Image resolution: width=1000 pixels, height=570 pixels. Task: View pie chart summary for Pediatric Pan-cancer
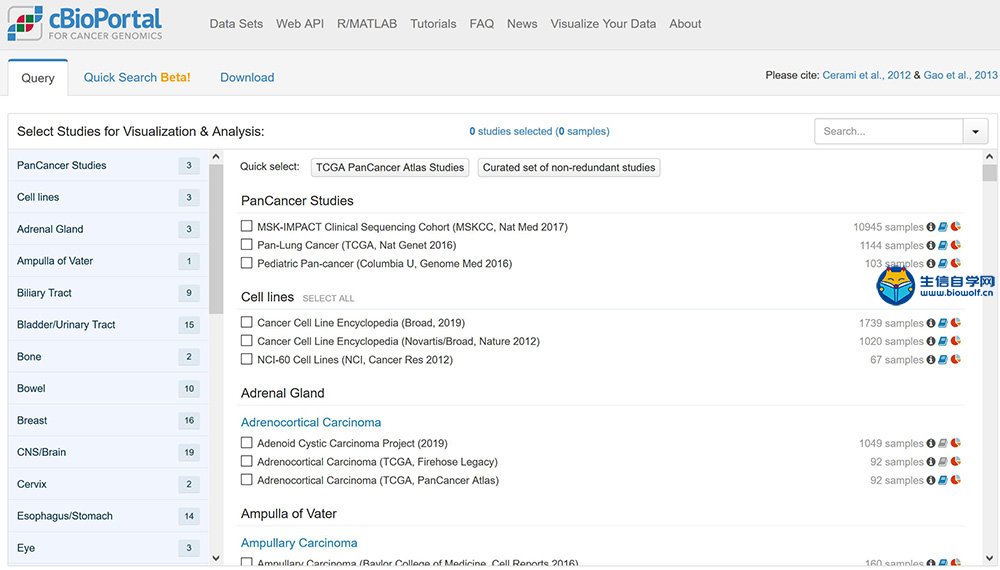pos(955,263)
